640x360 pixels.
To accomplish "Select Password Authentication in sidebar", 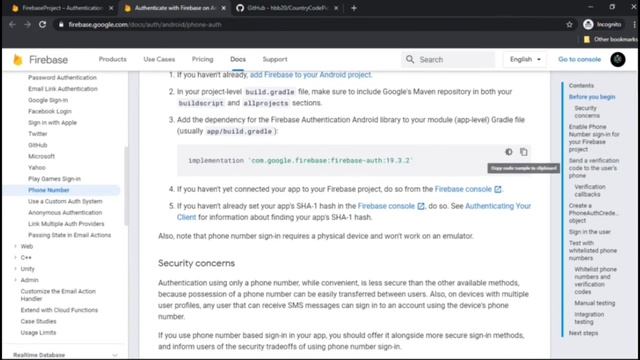I will tap(62, 78).
